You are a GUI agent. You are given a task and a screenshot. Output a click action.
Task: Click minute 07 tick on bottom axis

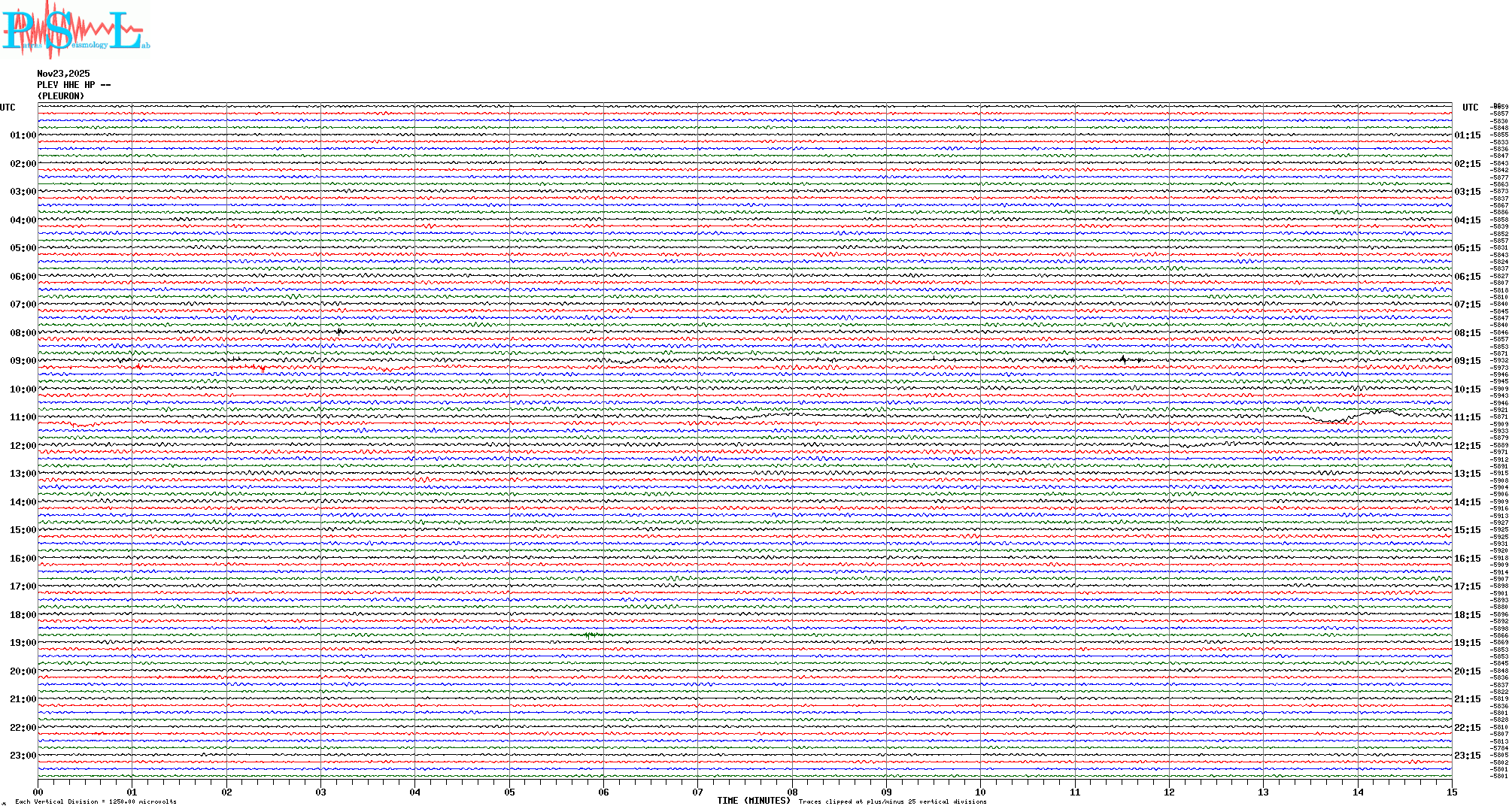coord(697,792)
